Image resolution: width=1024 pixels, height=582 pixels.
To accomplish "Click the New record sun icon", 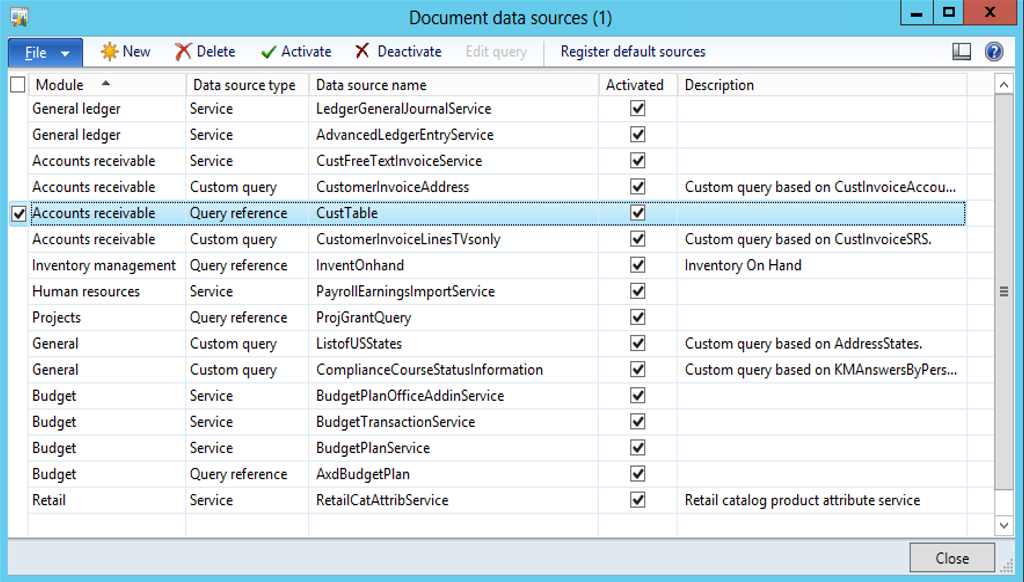I will coord(109,52).
